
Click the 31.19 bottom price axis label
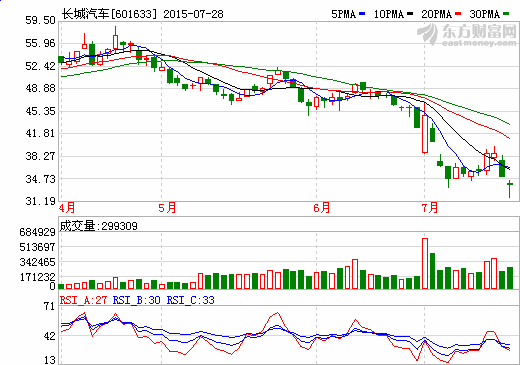(40, 201)
